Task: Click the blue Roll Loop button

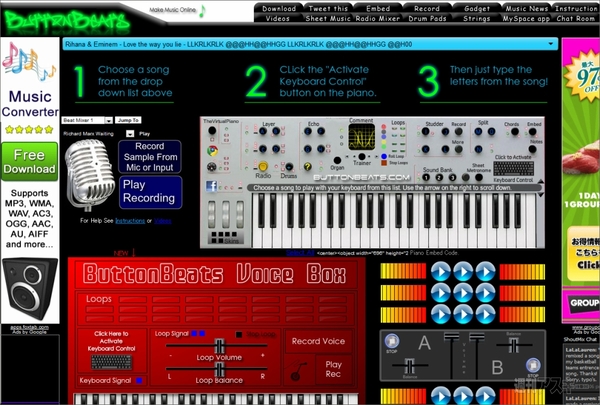Action: click(x=384, y=156)
